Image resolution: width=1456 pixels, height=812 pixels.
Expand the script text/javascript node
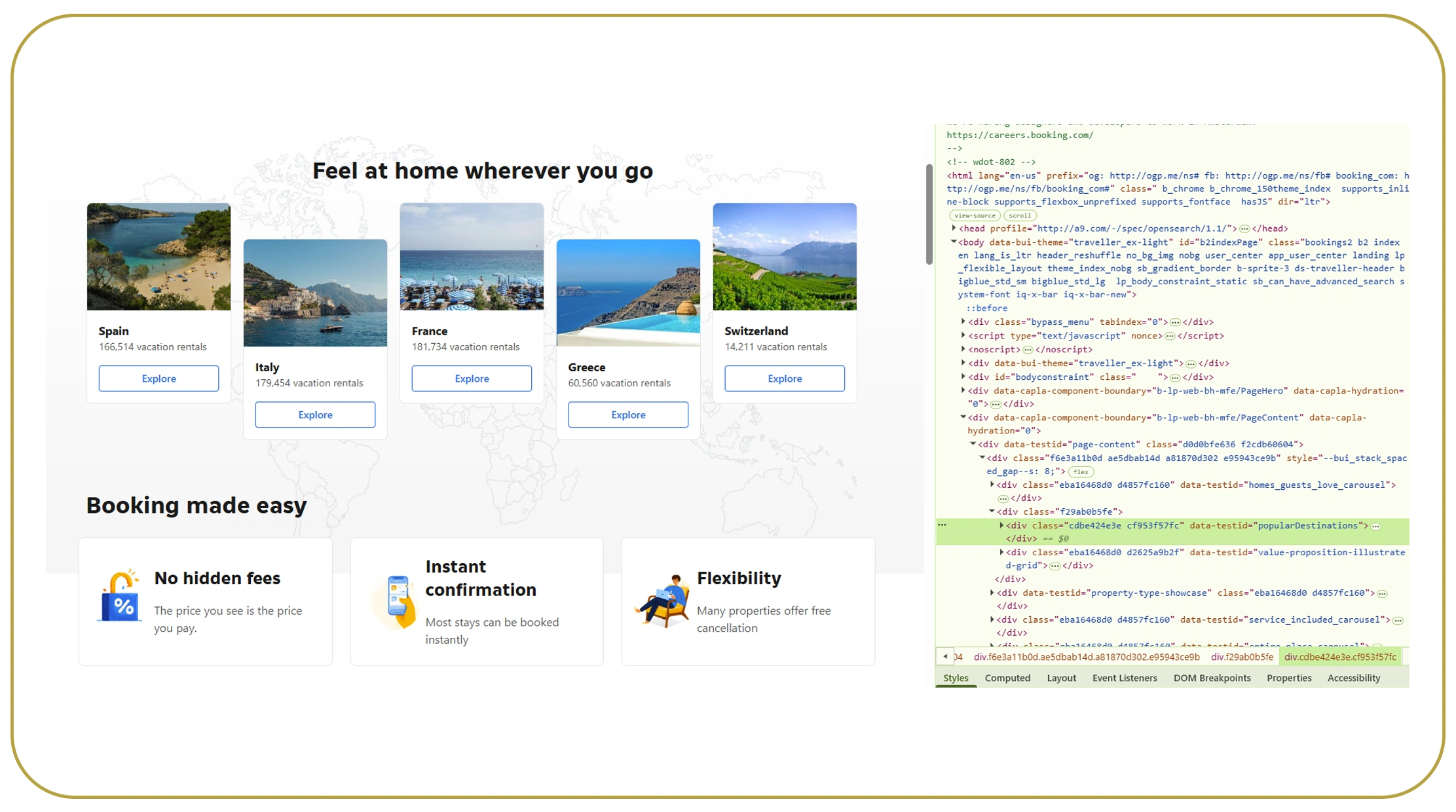click(963, 335)
